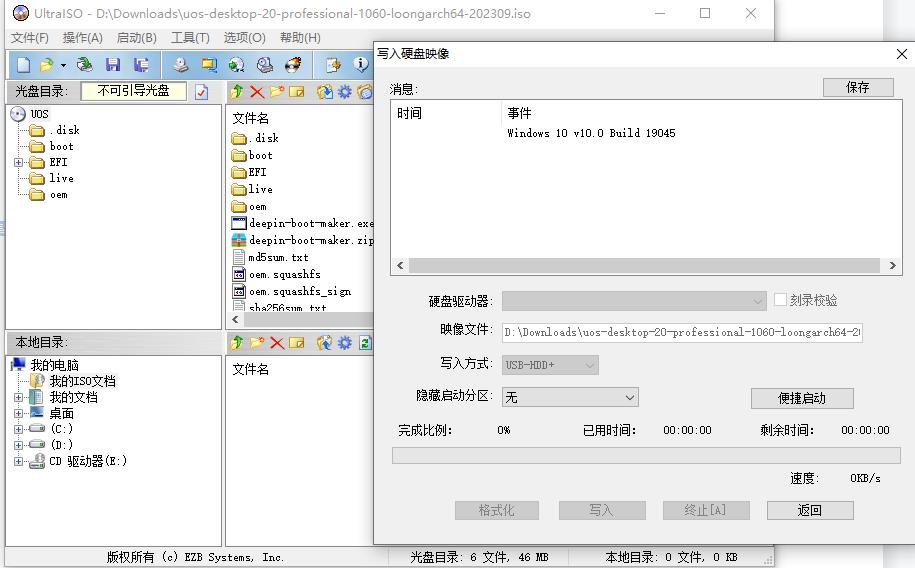The image size is (915, 568).
Task: Open the dropdown arrow beside Open icon
Action: 63,65
